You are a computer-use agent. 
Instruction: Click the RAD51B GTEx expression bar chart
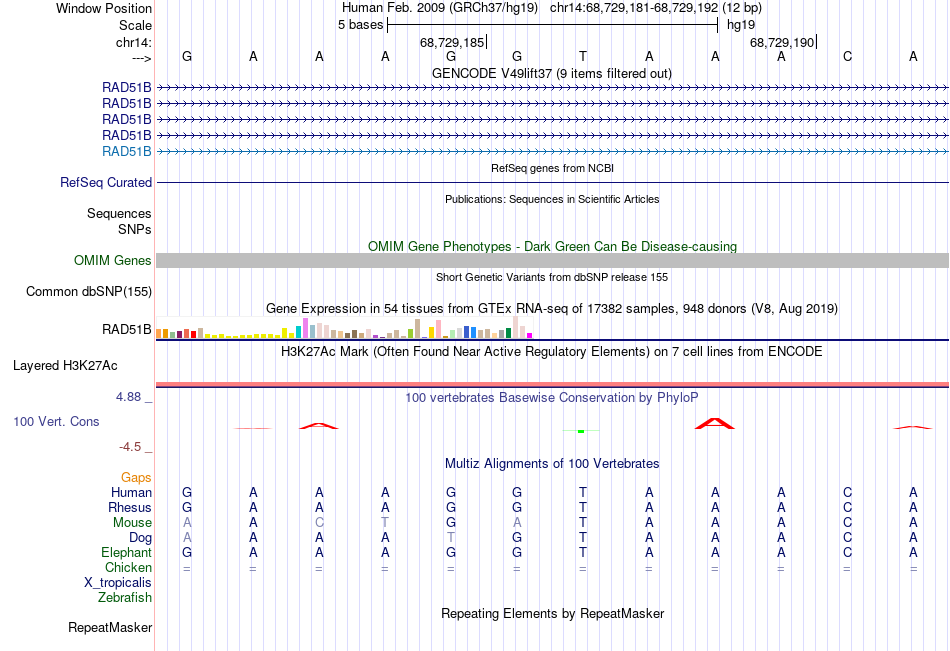tap(344, 328)
